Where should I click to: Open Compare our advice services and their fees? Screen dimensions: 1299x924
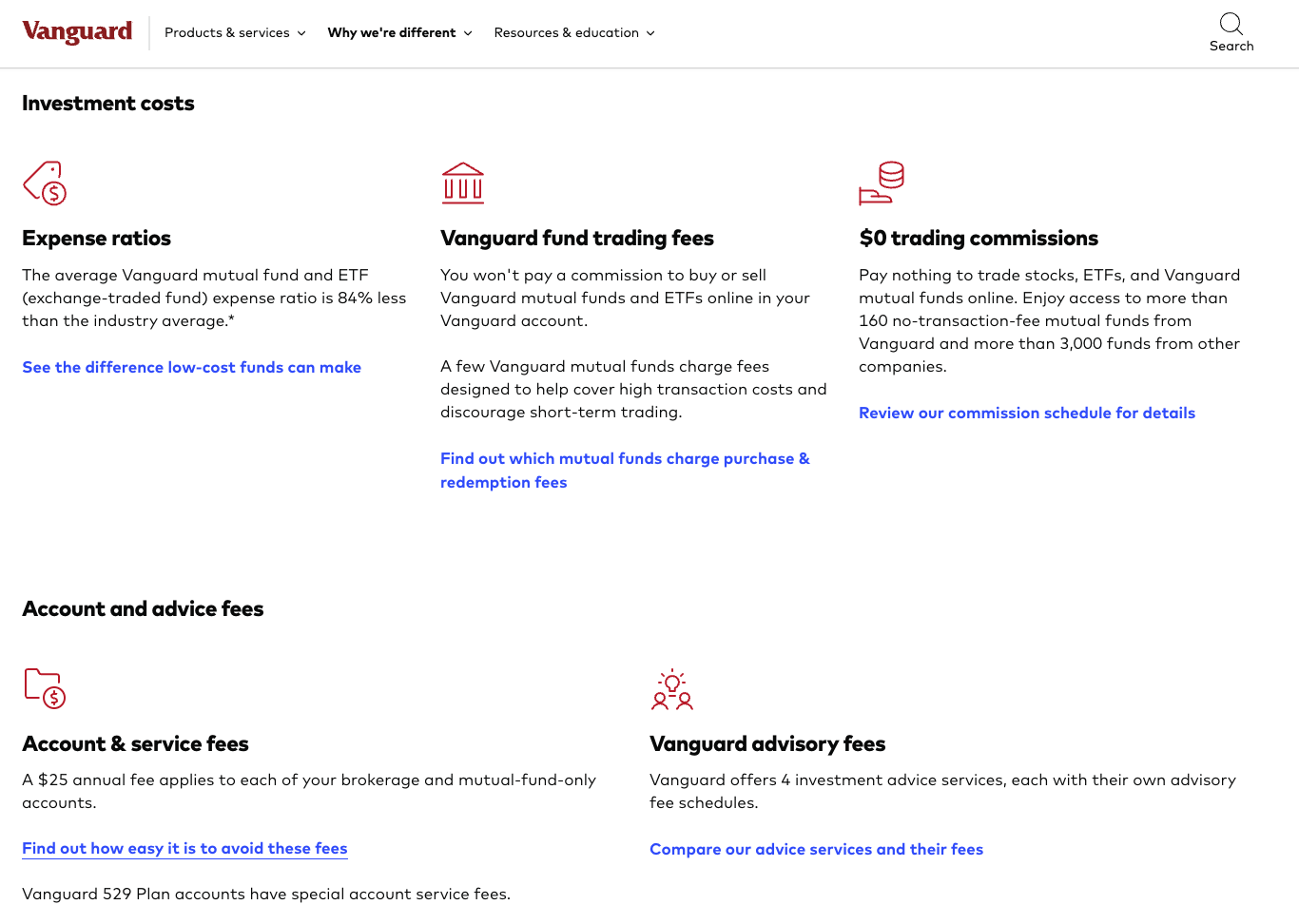[x=816, y=849]
